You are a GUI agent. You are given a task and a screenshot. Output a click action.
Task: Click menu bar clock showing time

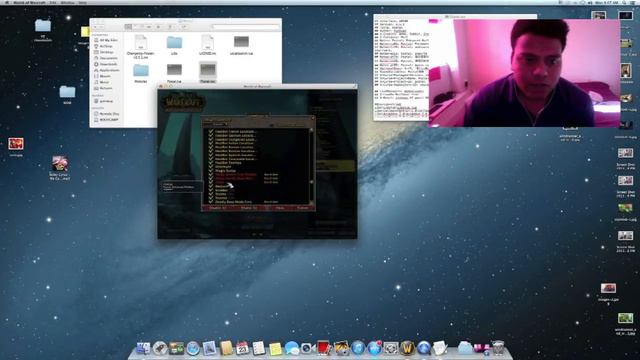(x=607, y=2)
